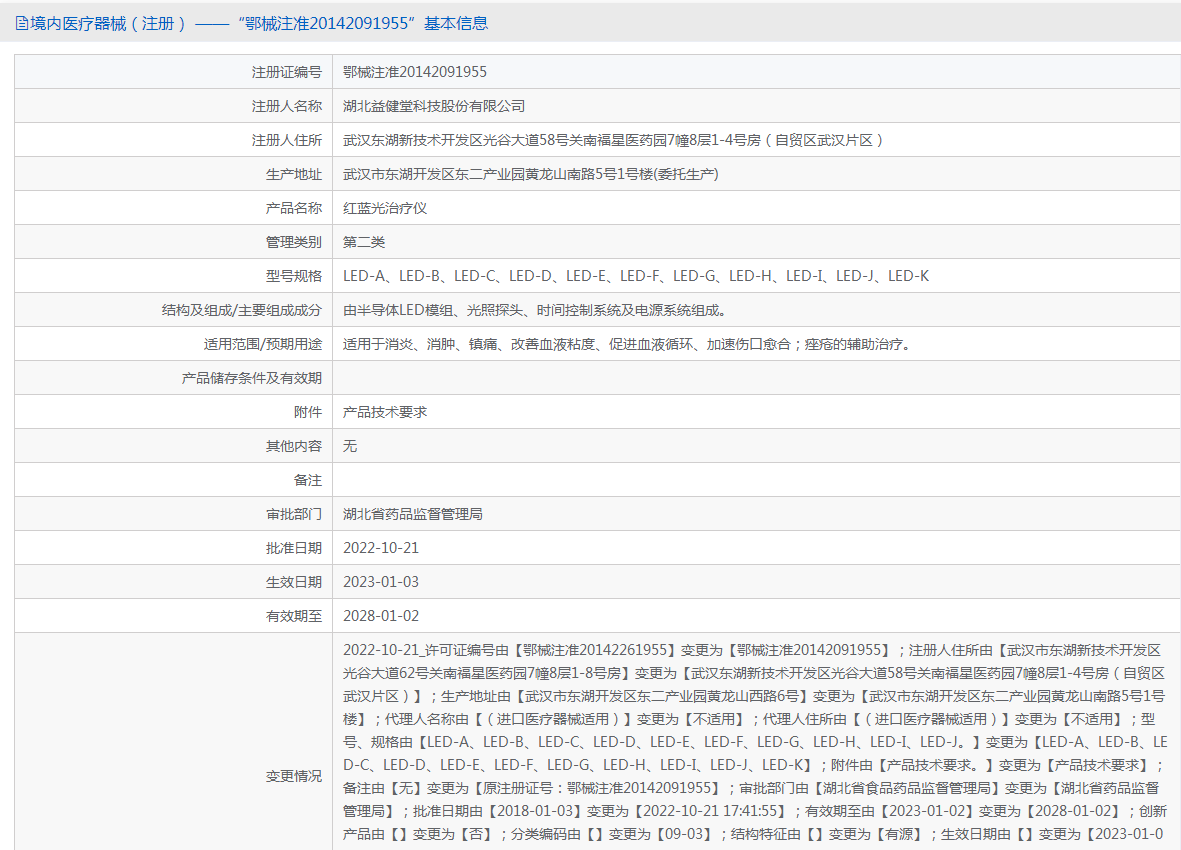The width and height of the screenshot is (1181, 850).
Task: Select approval department 湖北省药品监督管理局
Action: click(x=413, y=514)
